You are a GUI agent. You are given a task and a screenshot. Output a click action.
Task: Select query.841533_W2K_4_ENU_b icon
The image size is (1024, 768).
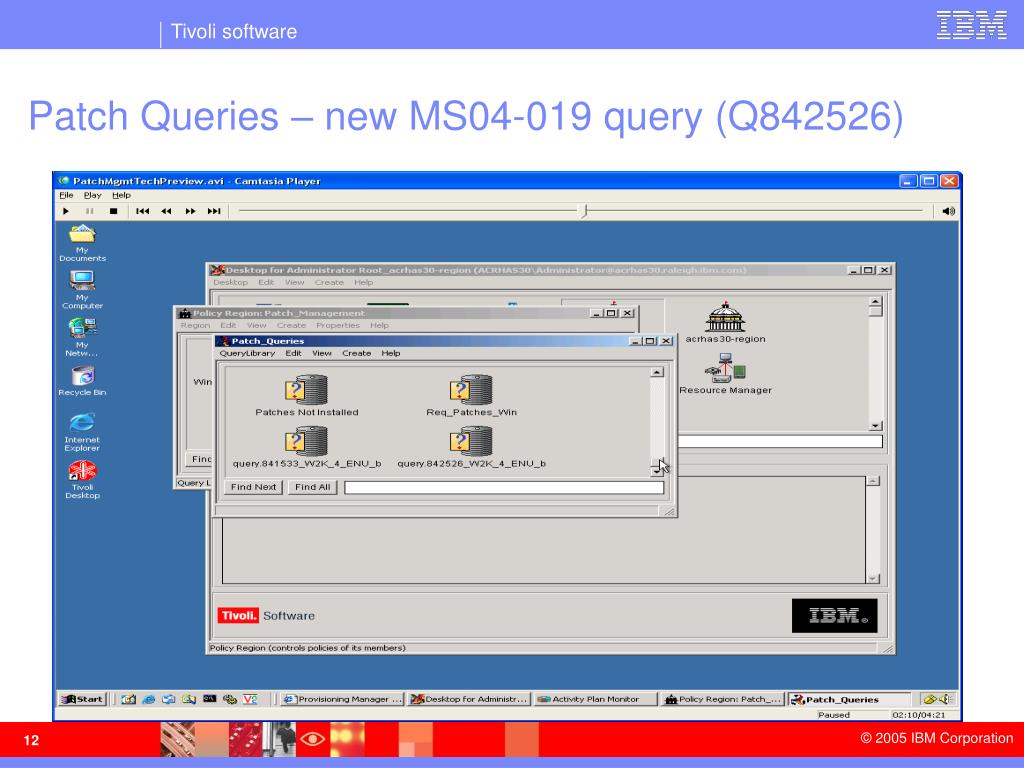pyautogui.click(x=306, y=441)
